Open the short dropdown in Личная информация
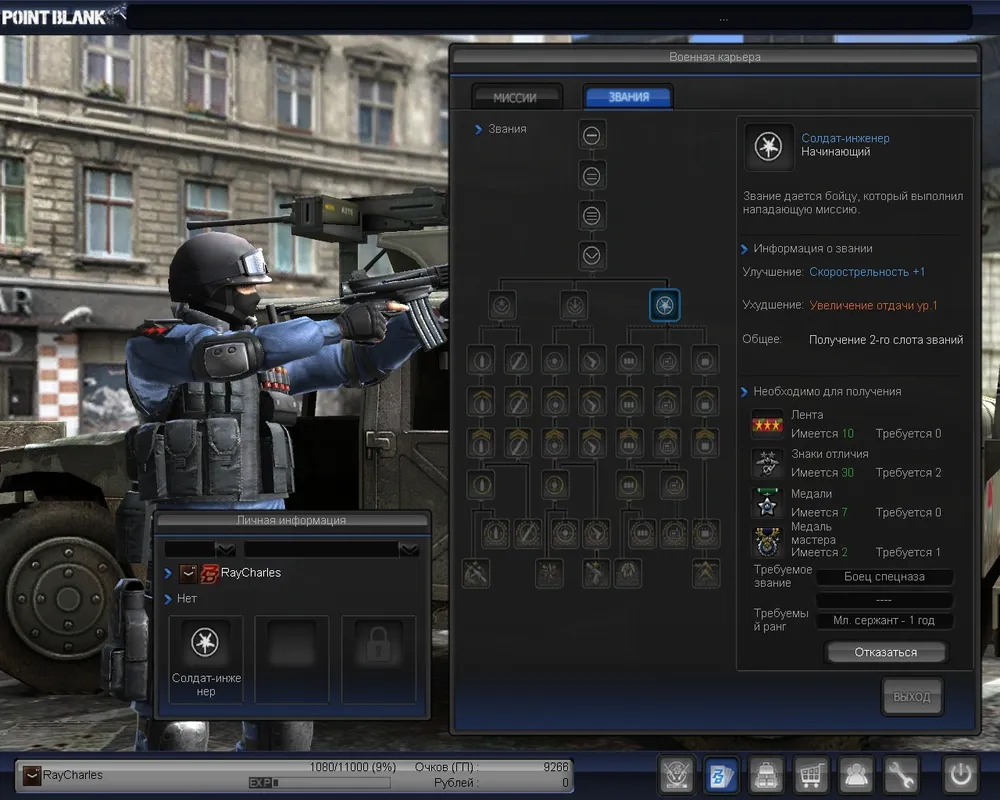Viewport: 1000px width, 800px height. point(226,549)
